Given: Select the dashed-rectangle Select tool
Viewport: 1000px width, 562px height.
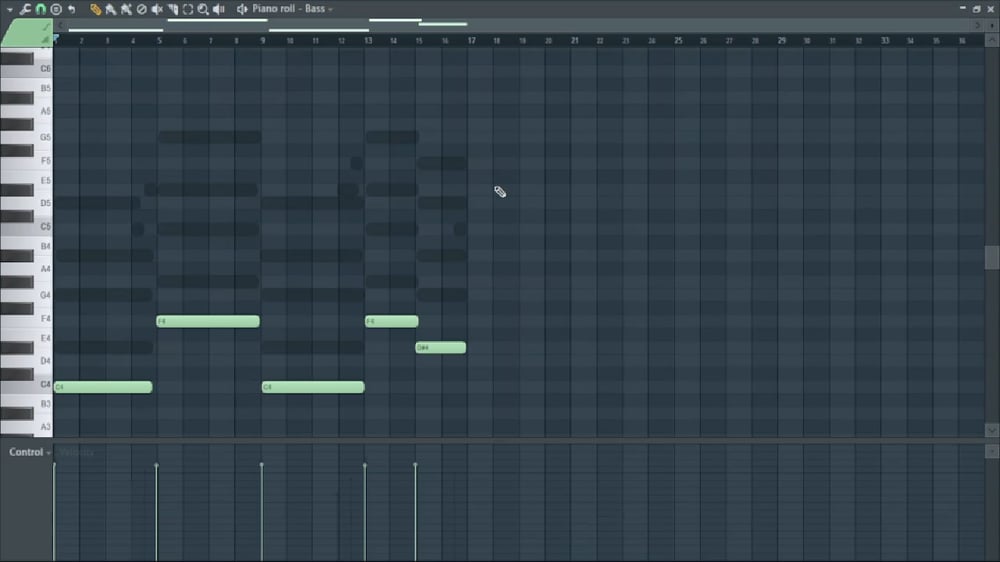Looking at the screenshot, I should (188, 9).
